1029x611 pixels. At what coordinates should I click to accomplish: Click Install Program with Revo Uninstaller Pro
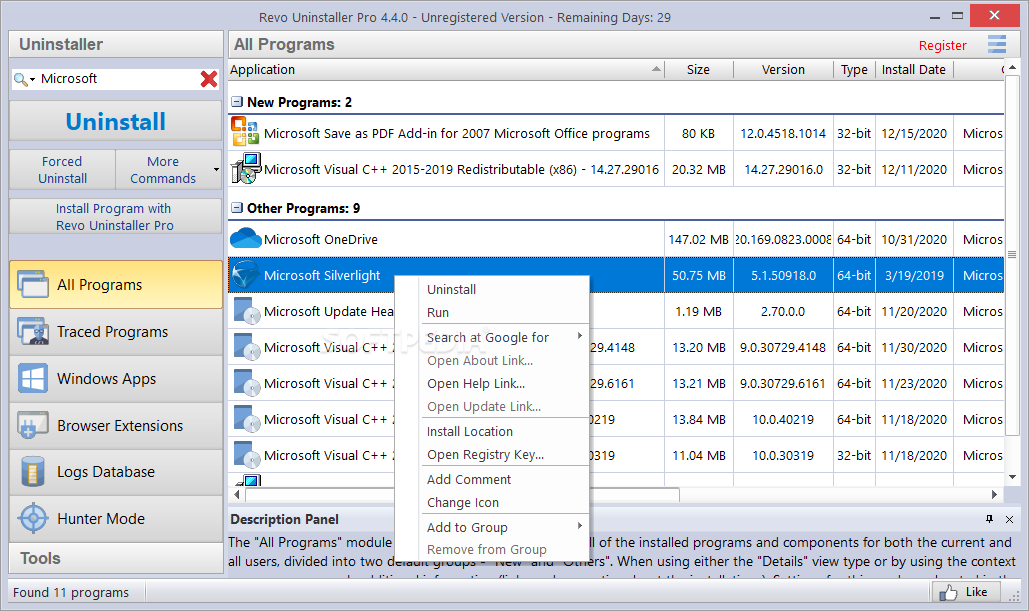[x=116, y=217]
